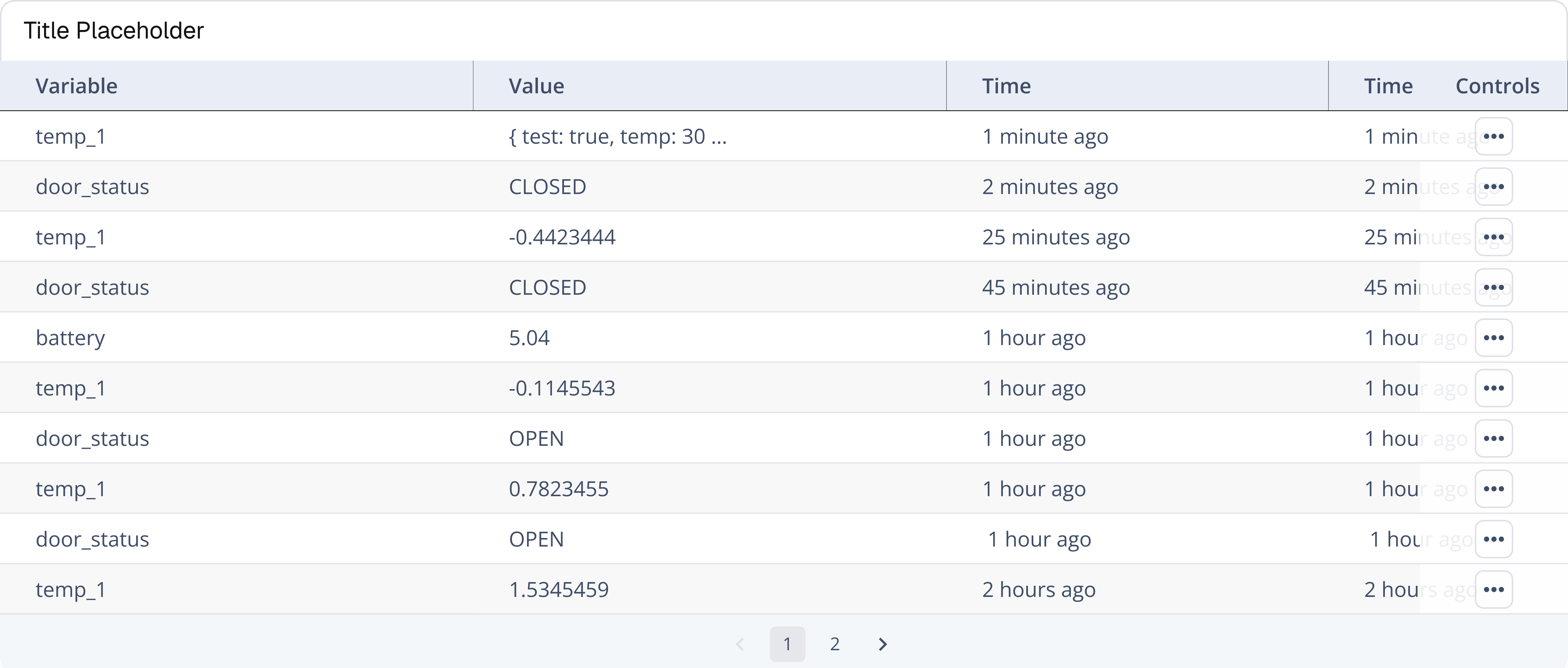This screenshot has height=668, width=1568.
Task: Go to the next page with the right chevron
Action: 882,644
